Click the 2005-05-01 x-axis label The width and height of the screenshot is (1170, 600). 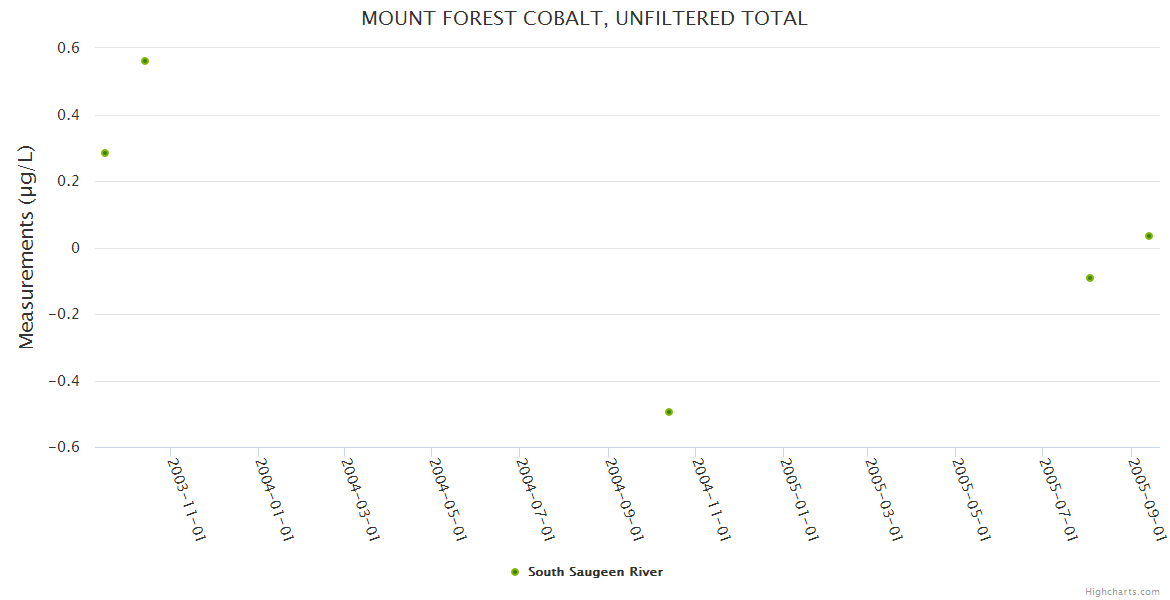click(971, 499)
